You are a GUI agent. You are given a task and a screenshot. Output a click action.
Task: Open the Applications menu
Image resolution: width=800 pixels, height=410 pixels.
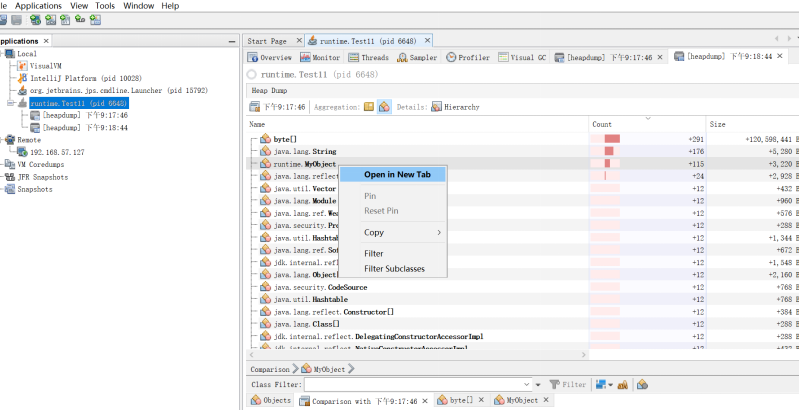(x=38, y=6)
